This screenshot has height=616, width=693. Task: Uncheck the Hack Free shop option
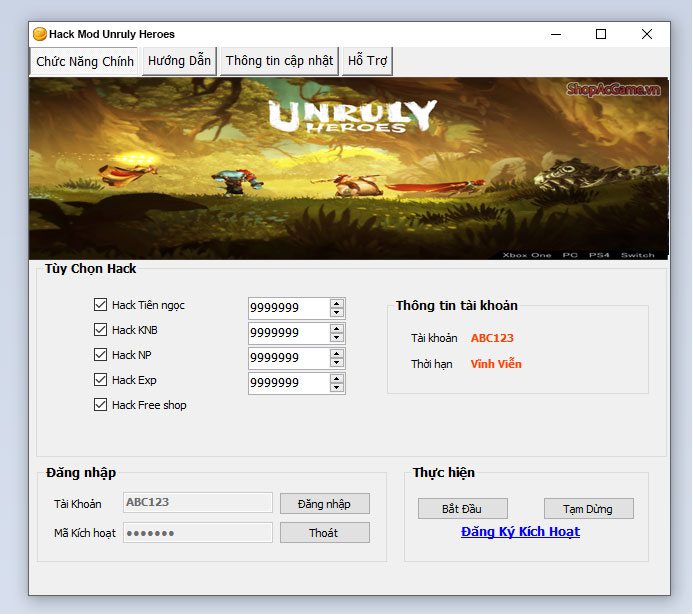pyautogui.click(x=100, y=405)
